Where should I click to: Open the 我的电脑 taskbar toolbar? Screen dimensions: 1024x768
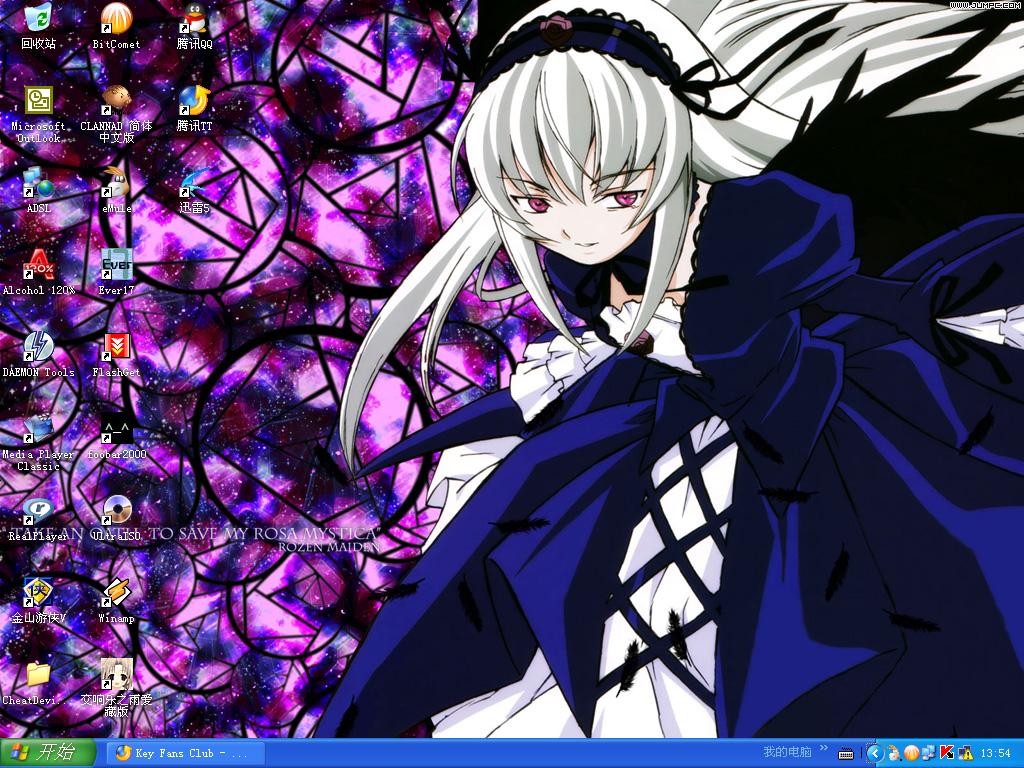(787, 752)
